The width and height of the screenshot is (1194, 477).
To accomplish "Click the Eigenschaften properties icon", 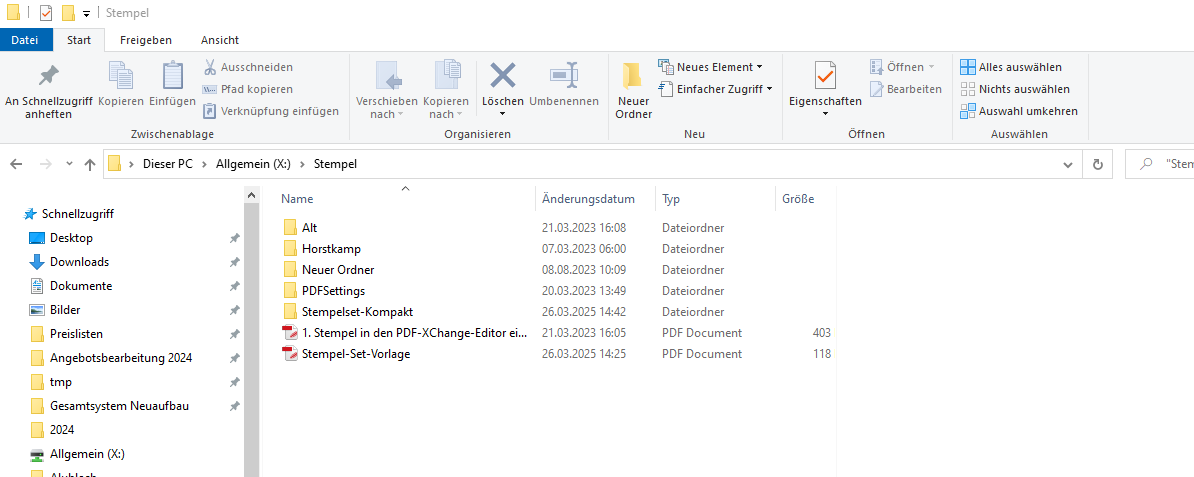I will (x=824, y=76).
